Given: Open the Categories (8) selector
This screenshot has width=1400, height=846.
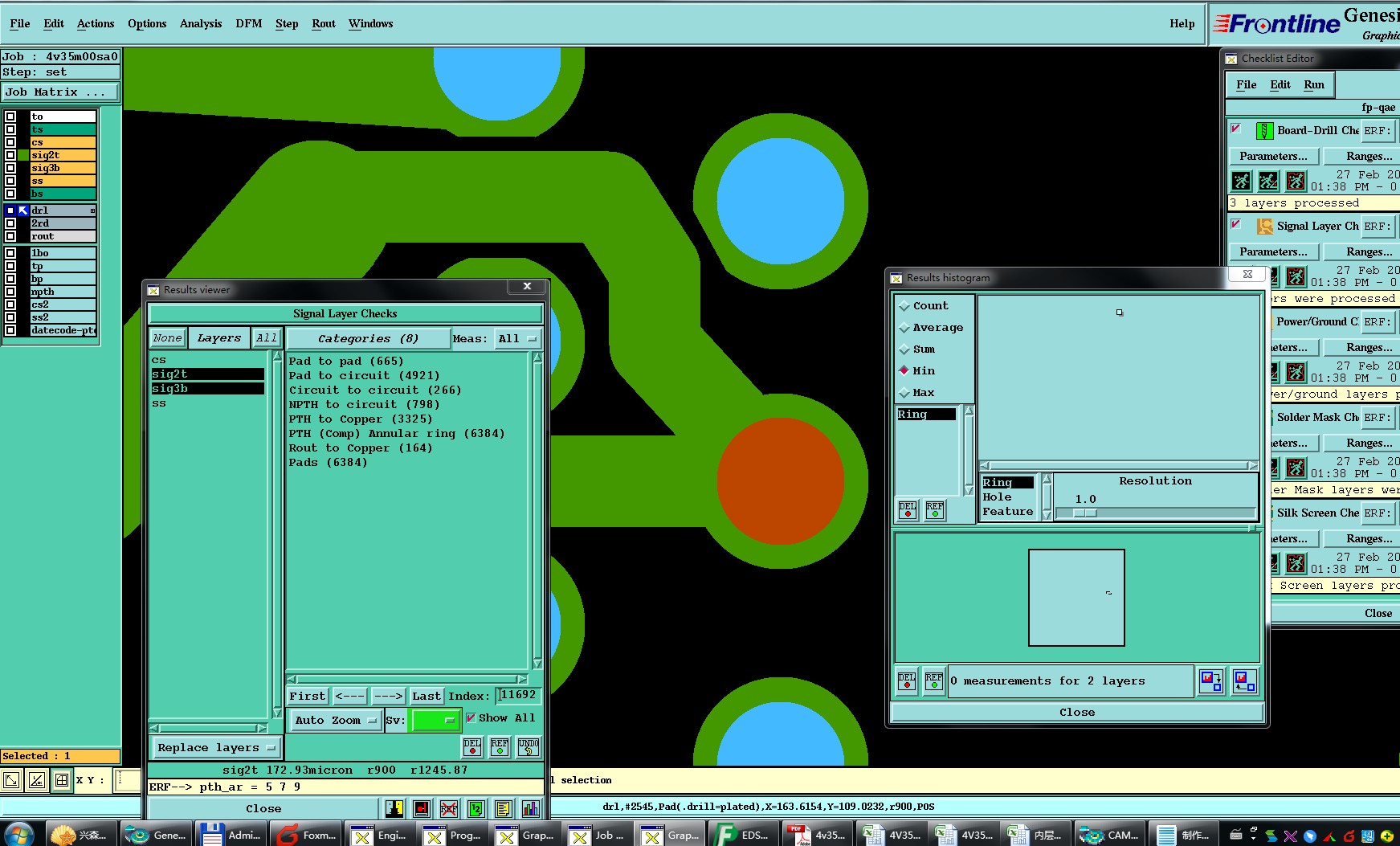Looking at the screenshot, I should click(x=368, y=339).
